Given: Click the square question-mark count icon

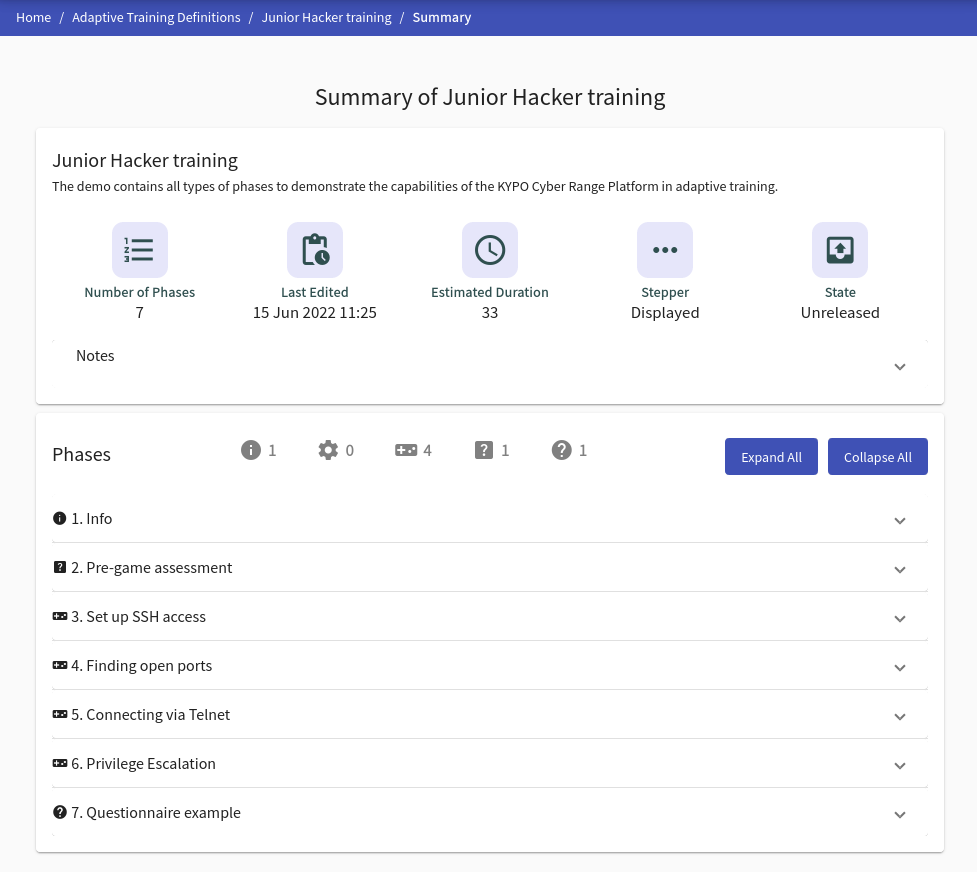Looking at the screenshot, I should (x=484, y=450).
